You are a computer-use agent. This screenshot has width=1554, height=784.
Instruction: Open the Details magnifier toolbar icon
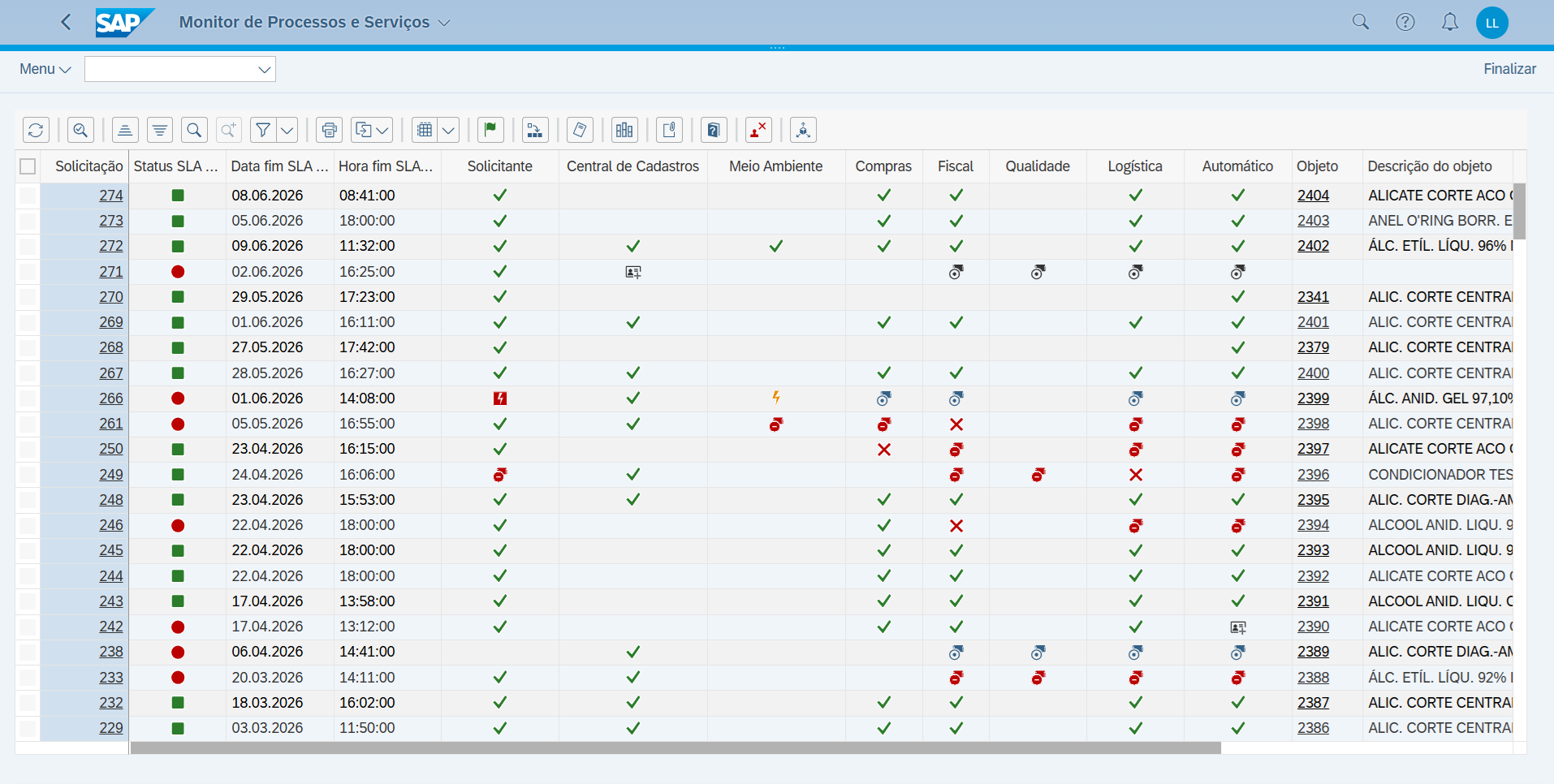click(80, 130)
